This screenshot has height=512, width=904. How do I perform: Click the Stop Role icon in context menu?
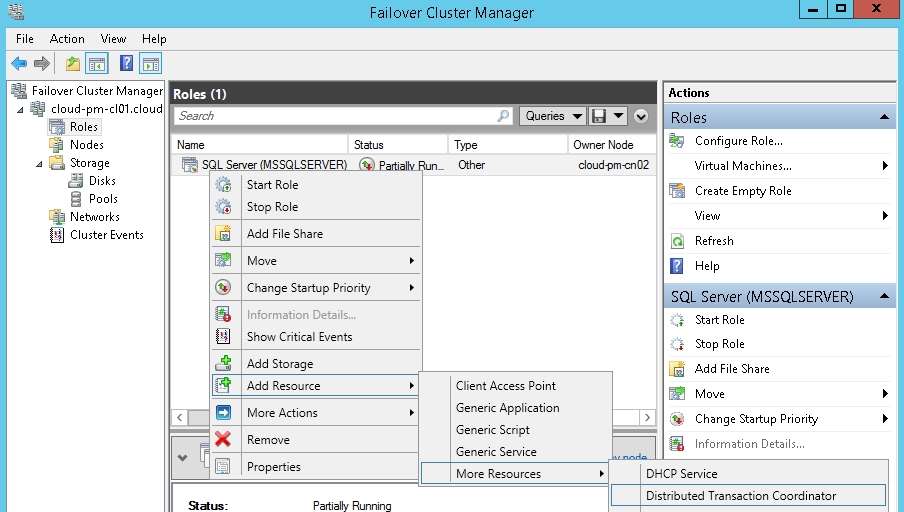click(223, 206)
